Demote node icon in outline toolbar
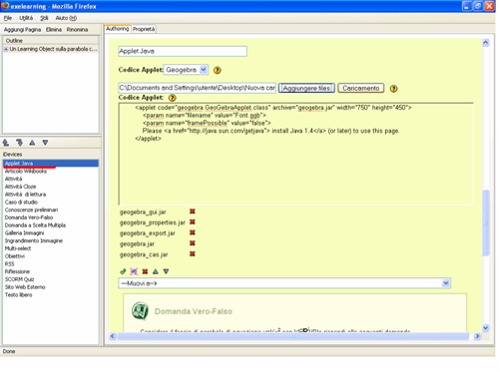 coord(19,143)
